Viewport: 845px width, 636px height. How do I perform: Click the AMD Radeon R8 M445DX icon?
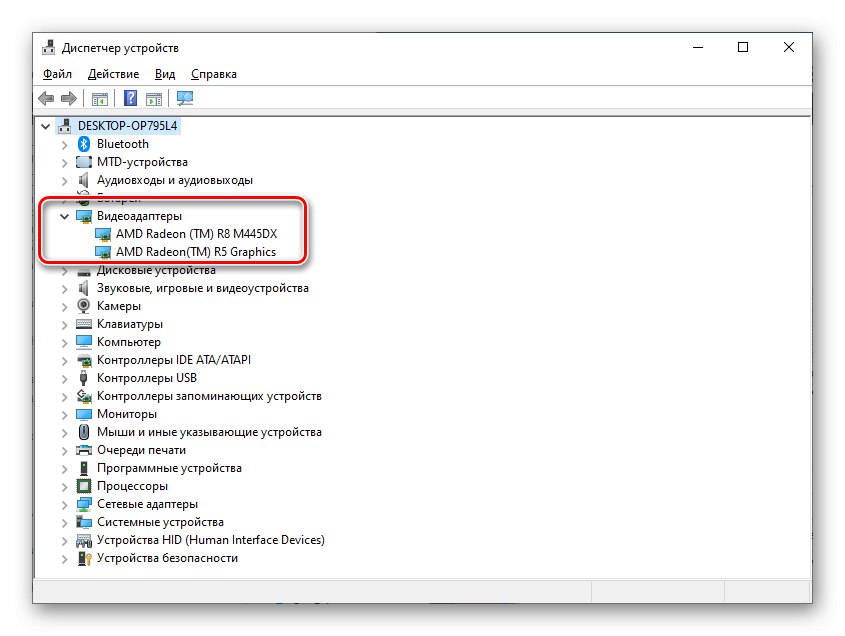(x=103, y=234)
